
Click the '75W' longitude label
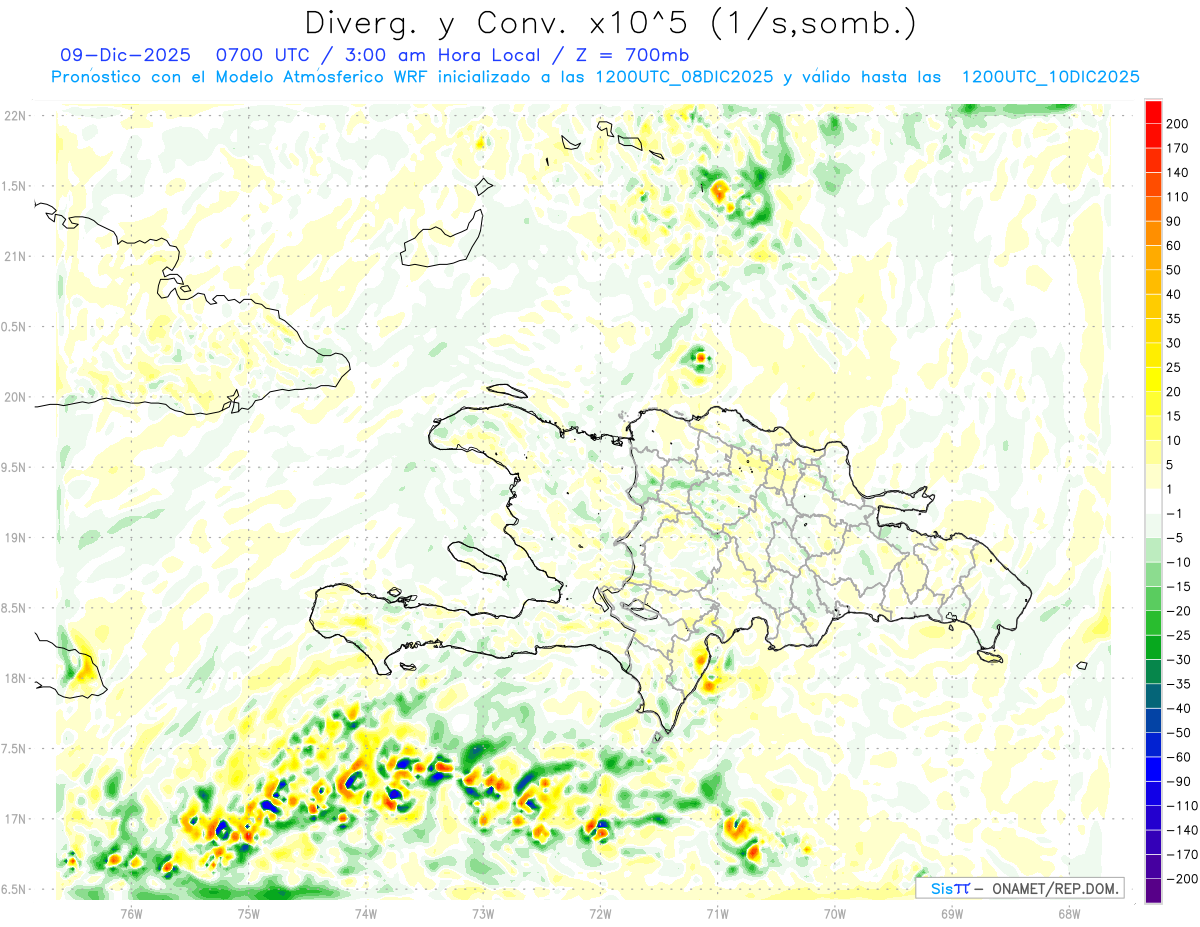tap(249, 912)
